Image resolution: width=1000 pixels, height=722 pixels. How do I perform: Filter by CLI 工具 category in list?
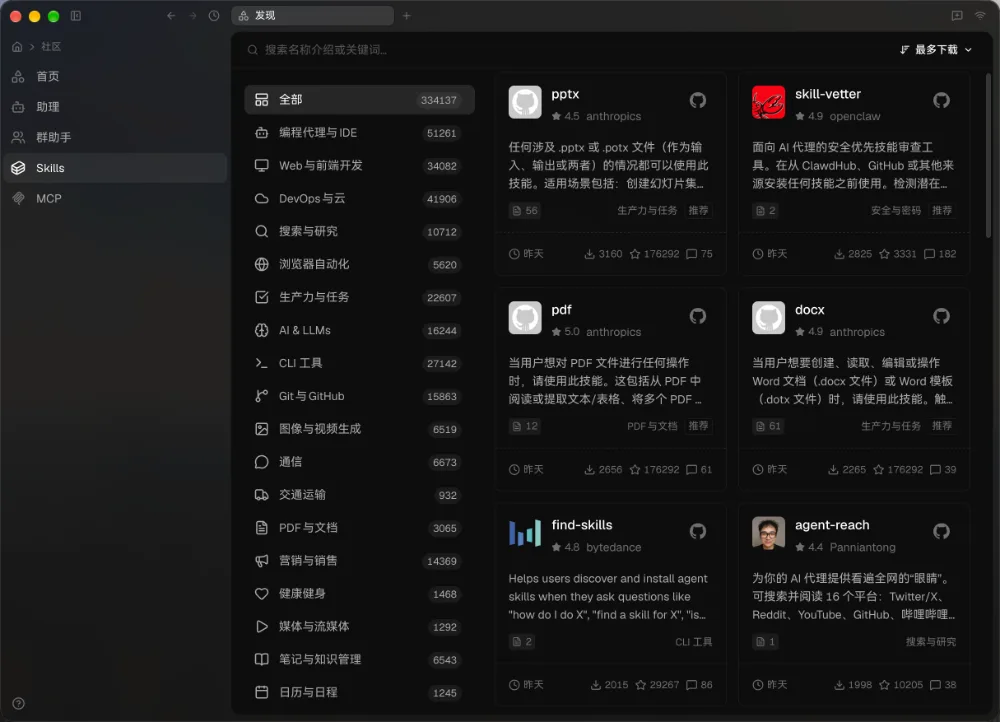(x=359, y=363)
